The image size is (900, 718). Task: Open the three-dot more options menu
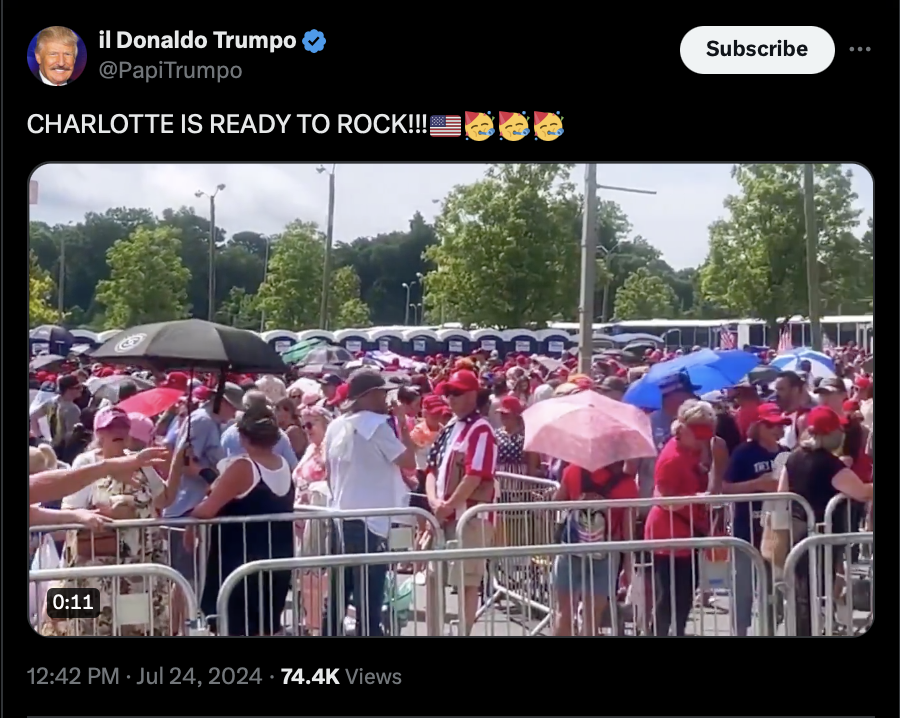click(860, 49)
